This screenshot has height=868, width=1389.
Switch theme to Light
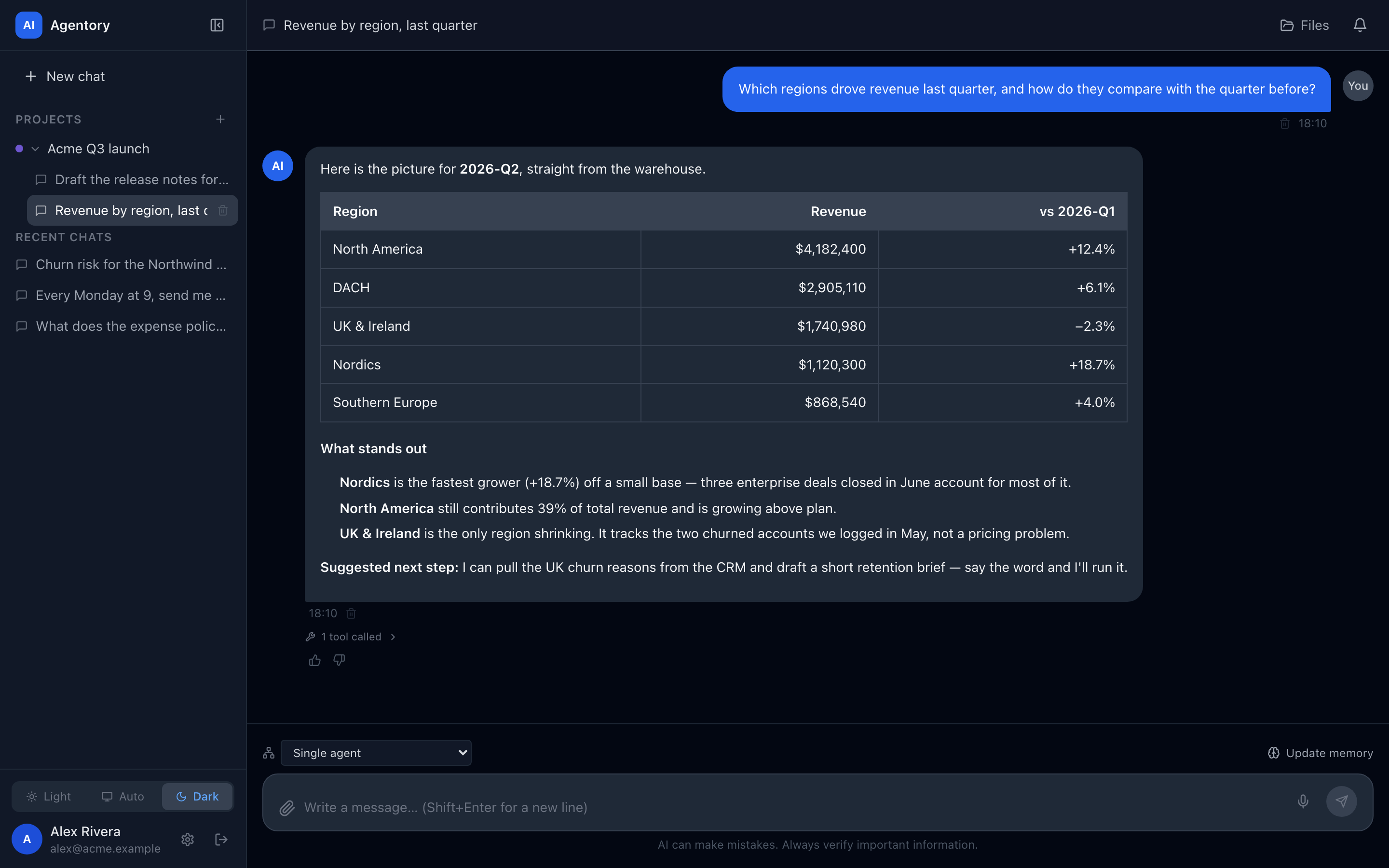point(49,796)
